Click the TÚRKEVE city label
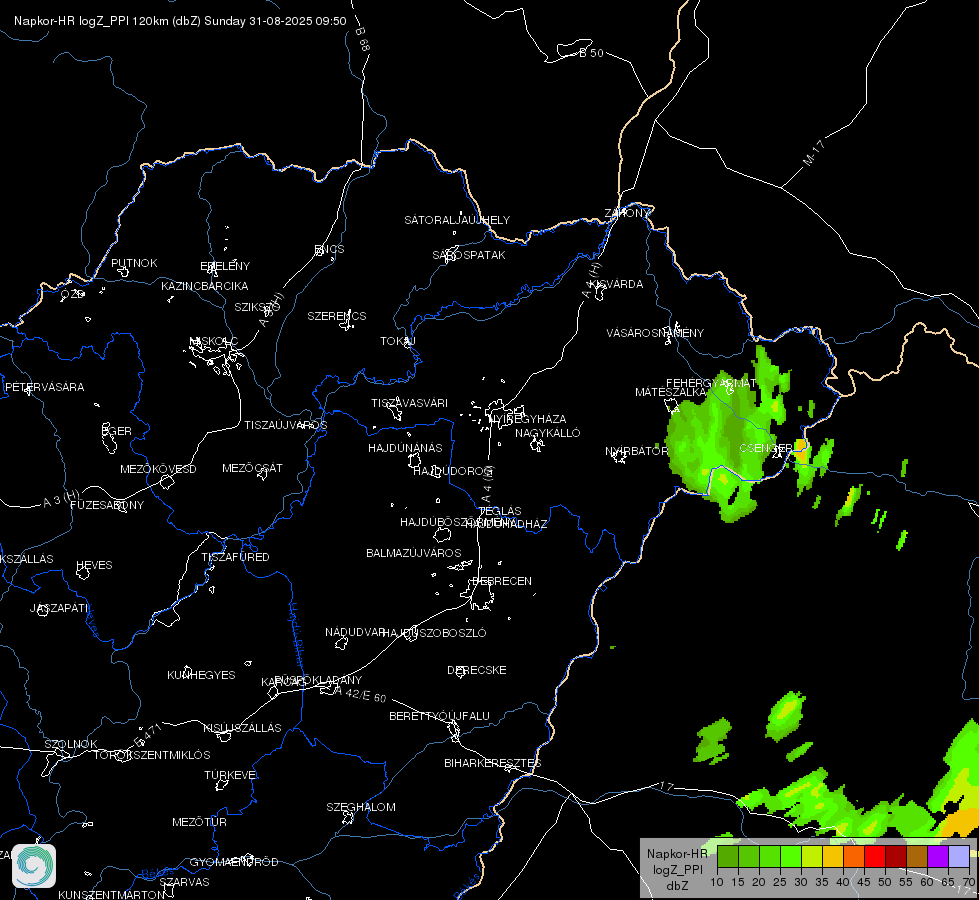This screenshot has width=979, height=900. 231,774
